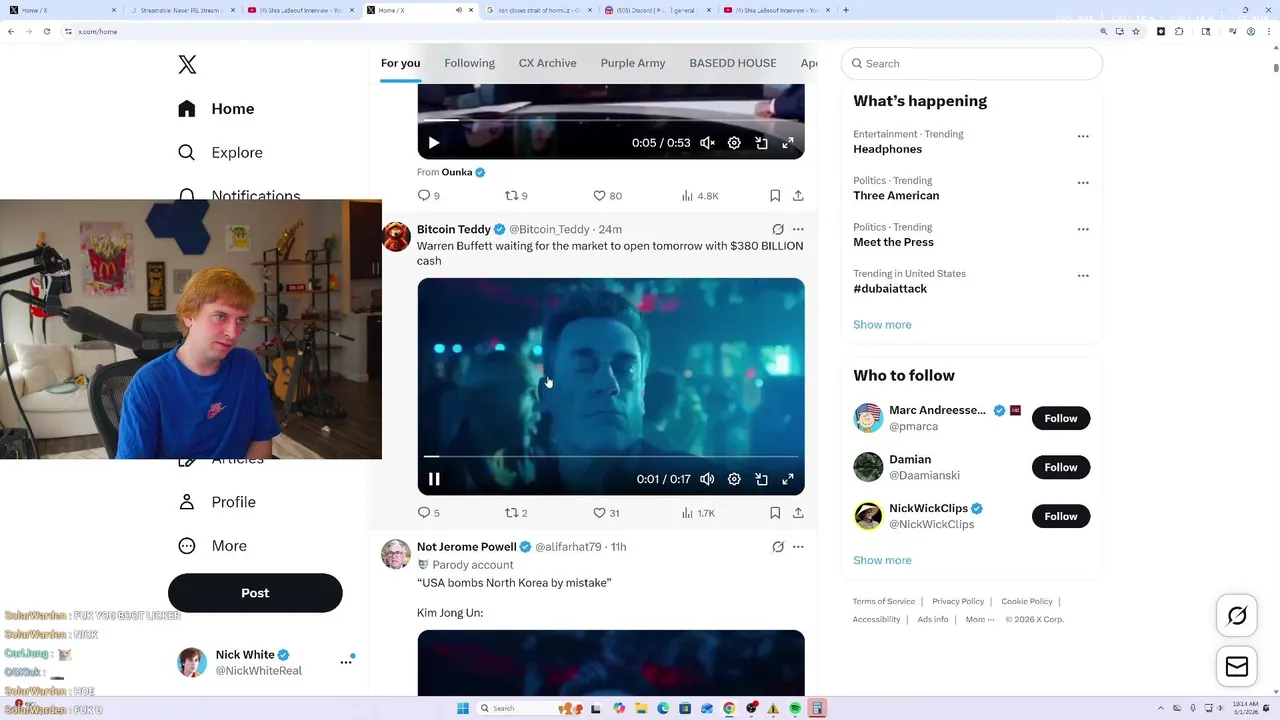Viewport: 1280px width, 720px height.
Task: Unmute the Ounka video
Action: point(707,143)
